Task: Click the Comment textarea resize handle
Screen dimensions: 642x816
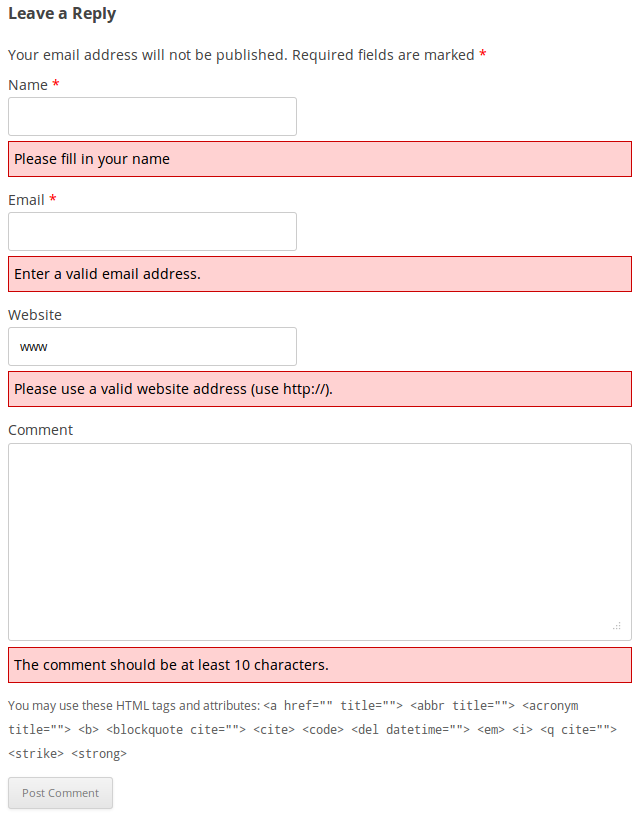Action: click(617, 626)
